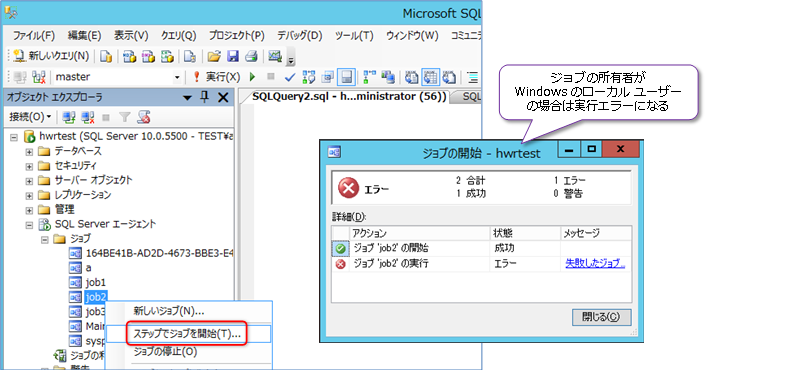Click the blue Parse checkmark icon
800x371 pixels.
coord(290,77)
